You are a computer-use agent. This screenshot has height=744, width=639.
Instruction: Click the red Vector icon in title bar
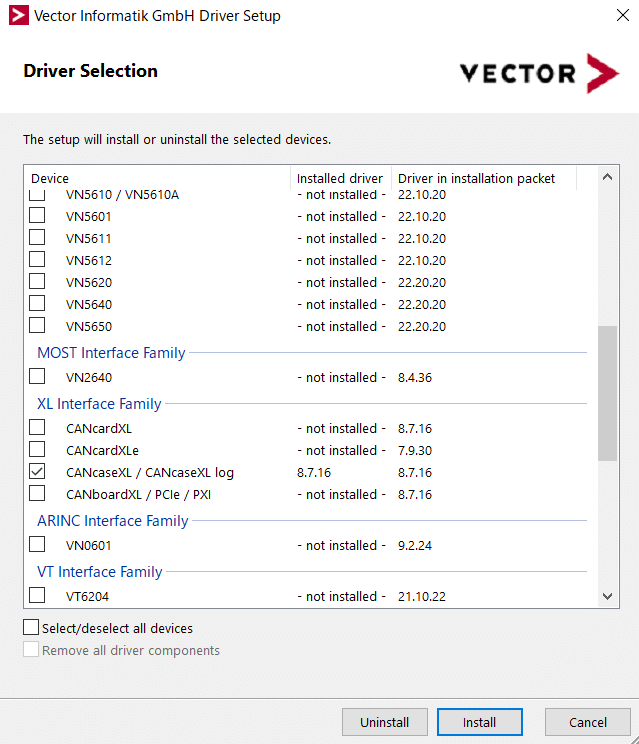click(x=19, y=15)
